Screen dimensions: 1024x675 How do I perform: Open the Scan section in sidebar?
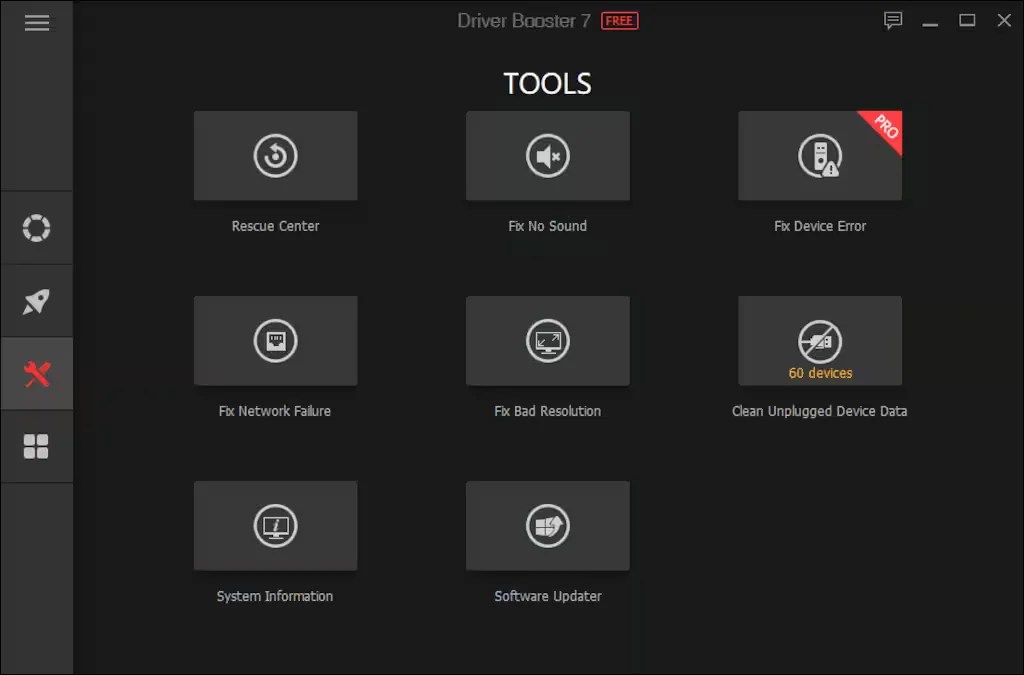coord(37,228)
